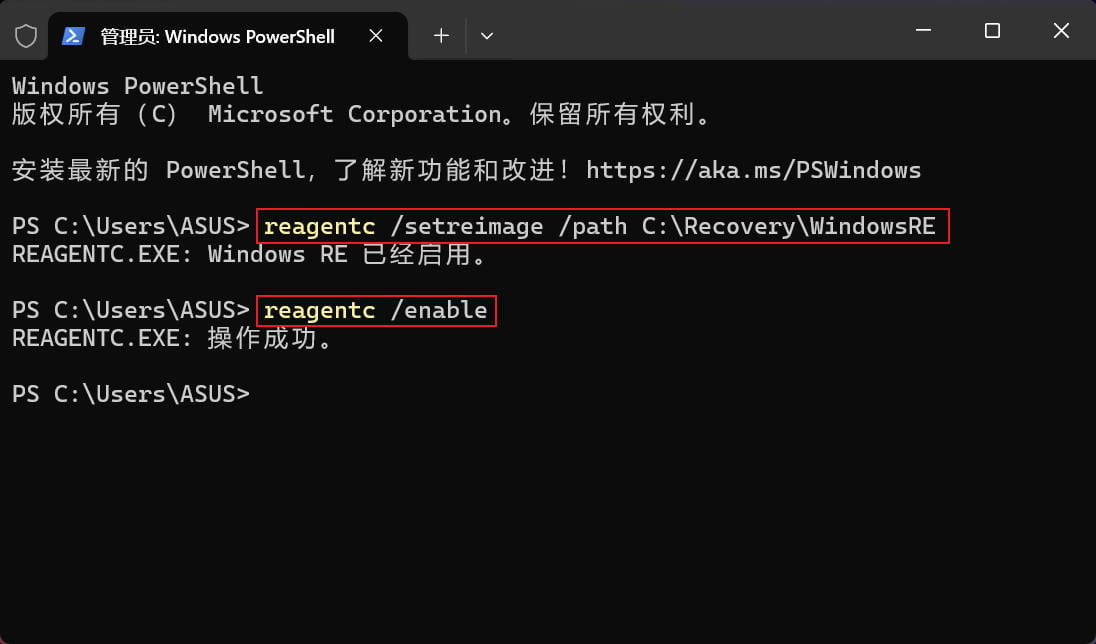The width and height of the screenshot is (1096, 644).
Task: Select the 管理员: Windows PowerShell tab
Action: pos(217,36)
